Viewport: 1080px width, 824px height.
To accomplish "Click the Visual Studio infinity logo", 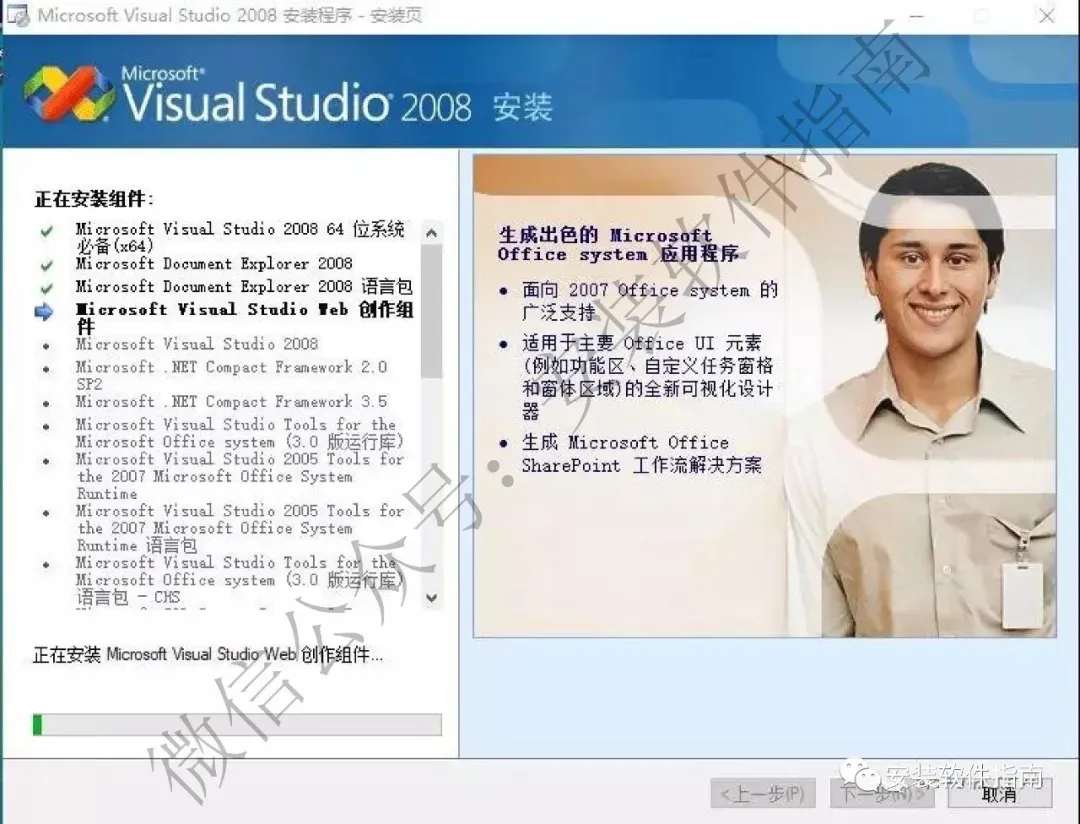I will click(x=68, y=93).
